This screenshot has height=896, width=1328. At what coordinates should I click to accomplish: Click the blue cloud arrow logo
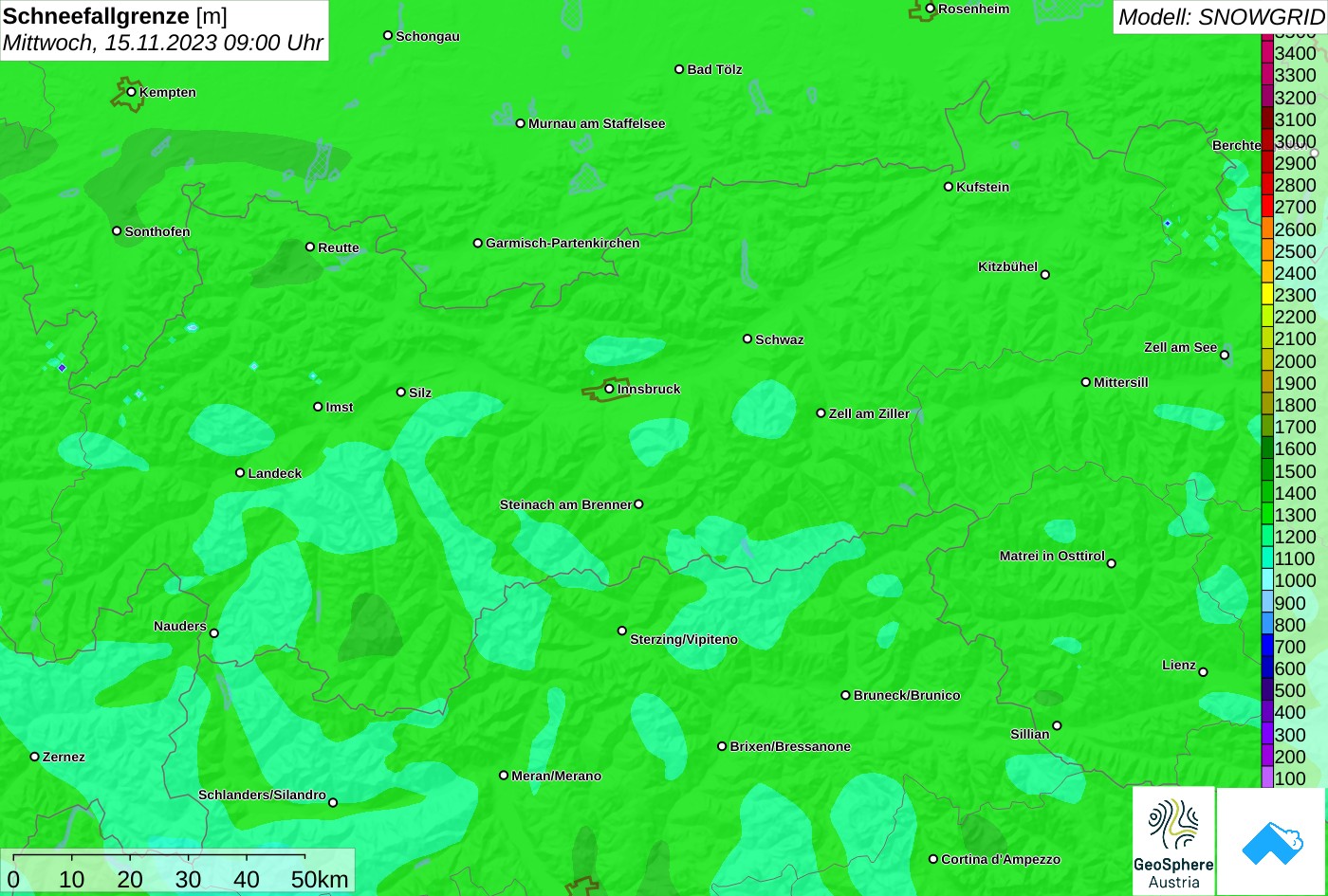pos(1271,841)
